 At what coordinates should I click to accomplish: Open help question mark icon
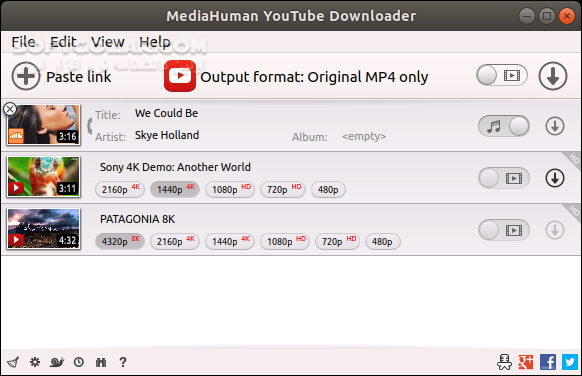(x=123, y=362)
